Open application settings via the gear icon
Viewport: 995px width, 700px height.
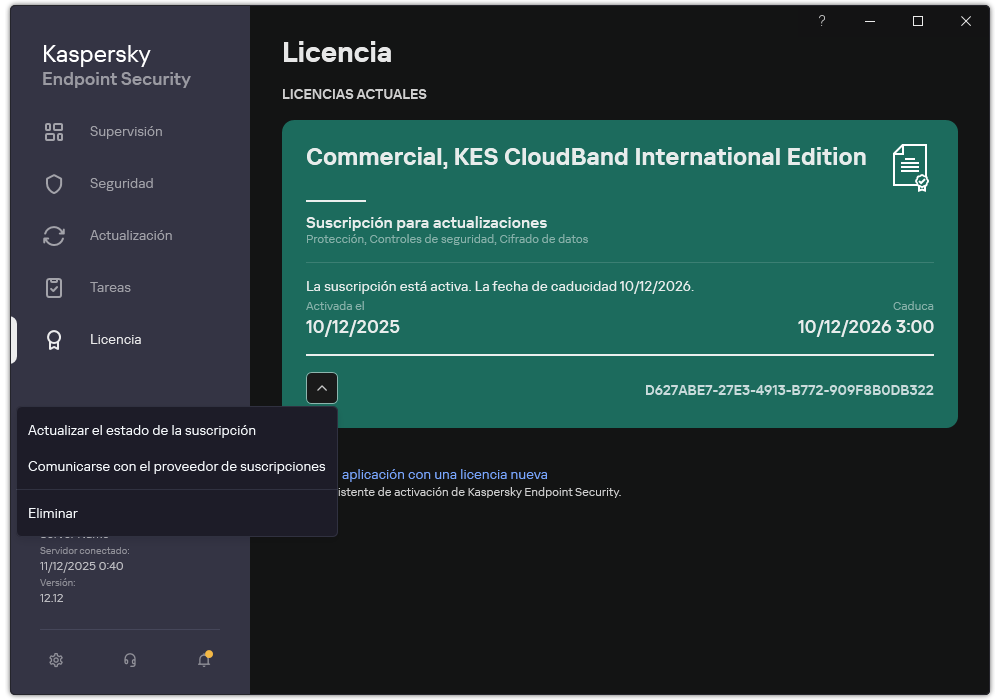click(56, 660)
